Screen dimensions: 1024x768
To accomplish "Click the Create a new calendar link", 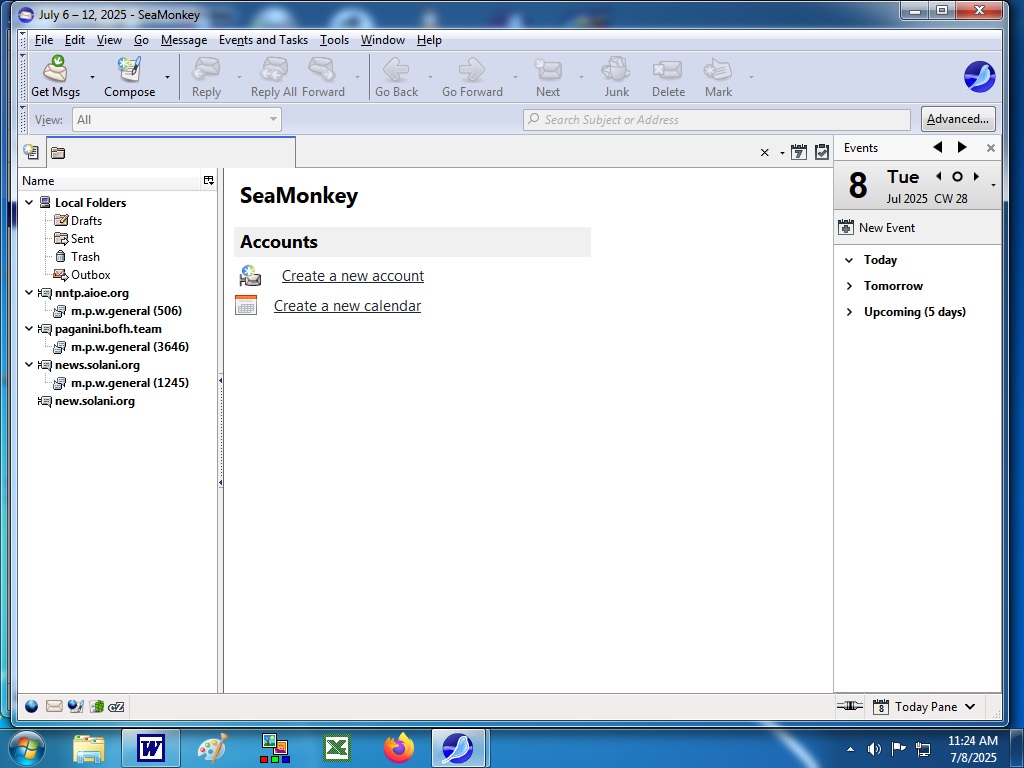I will pos(347,306).
